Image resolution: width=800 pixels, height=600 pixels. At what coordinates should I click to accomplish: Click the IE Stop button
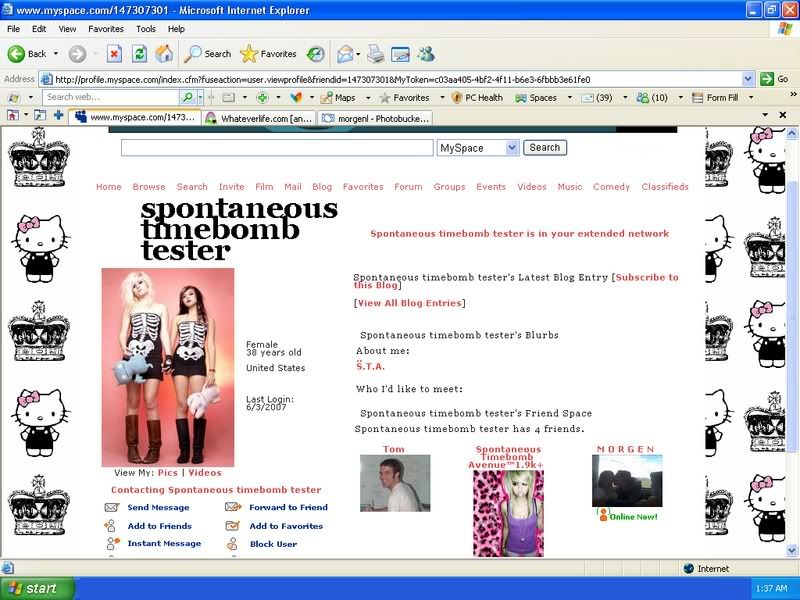tap(114, 54)
